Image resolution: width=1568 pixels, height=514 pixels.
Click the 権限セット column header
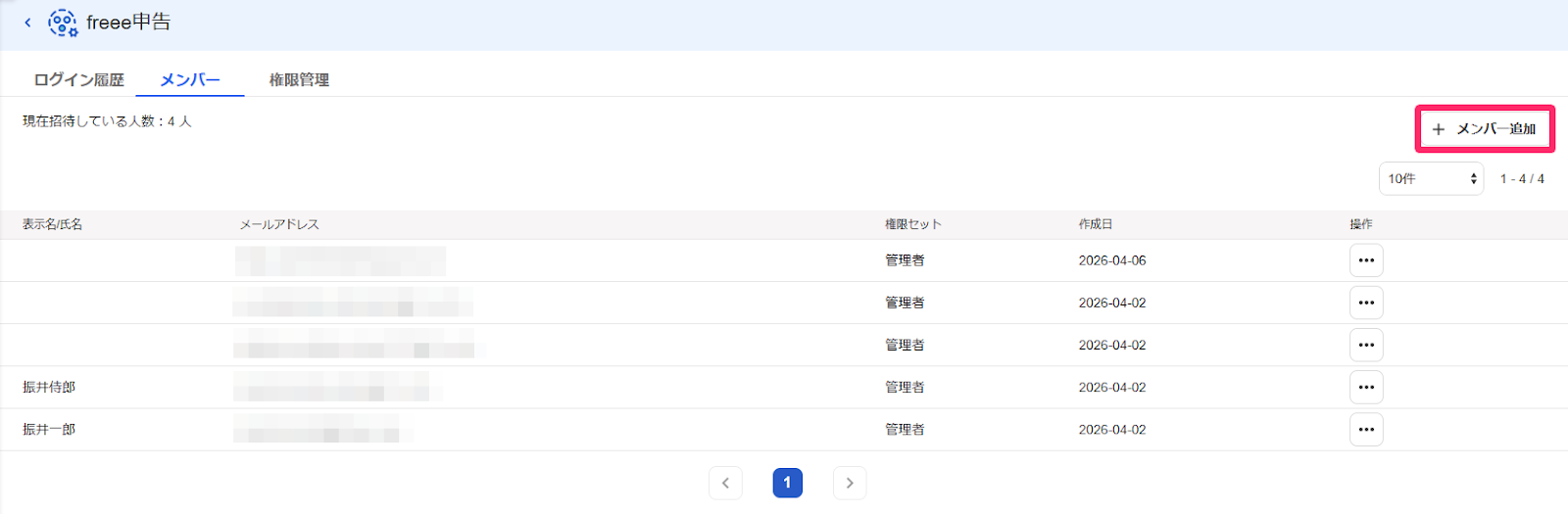click(x=913, y=224)
